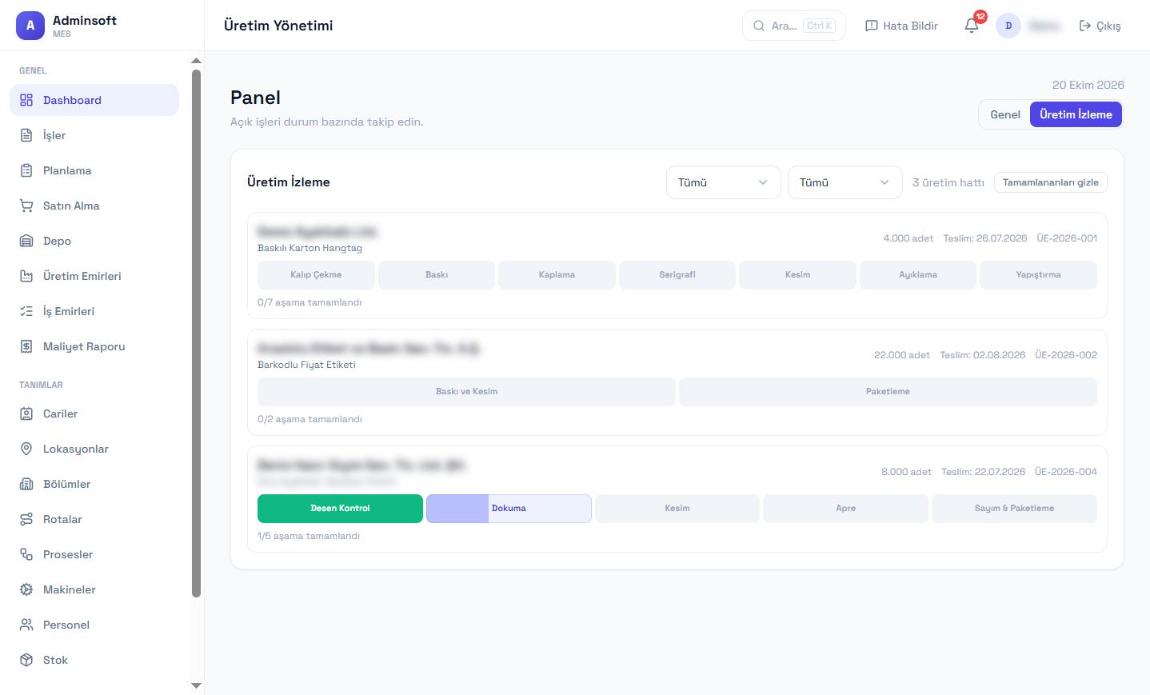1150x695 pixels.
Task: Click the Apre stage
Action: coord(846,508)
